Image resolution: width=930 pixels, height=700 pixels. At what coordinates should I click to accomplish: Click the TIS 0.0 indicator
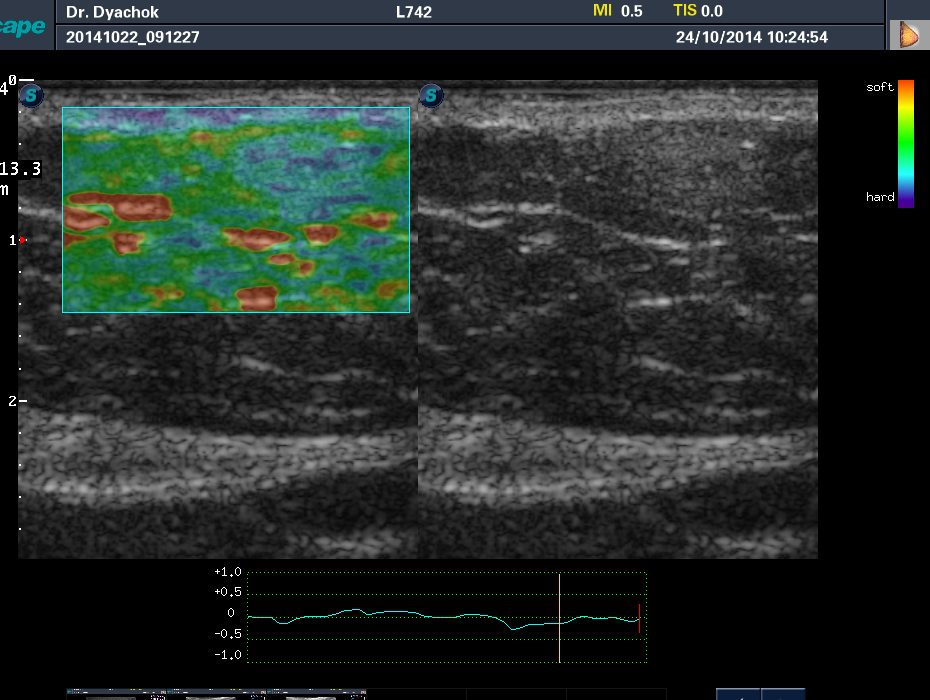coord(698,11)
